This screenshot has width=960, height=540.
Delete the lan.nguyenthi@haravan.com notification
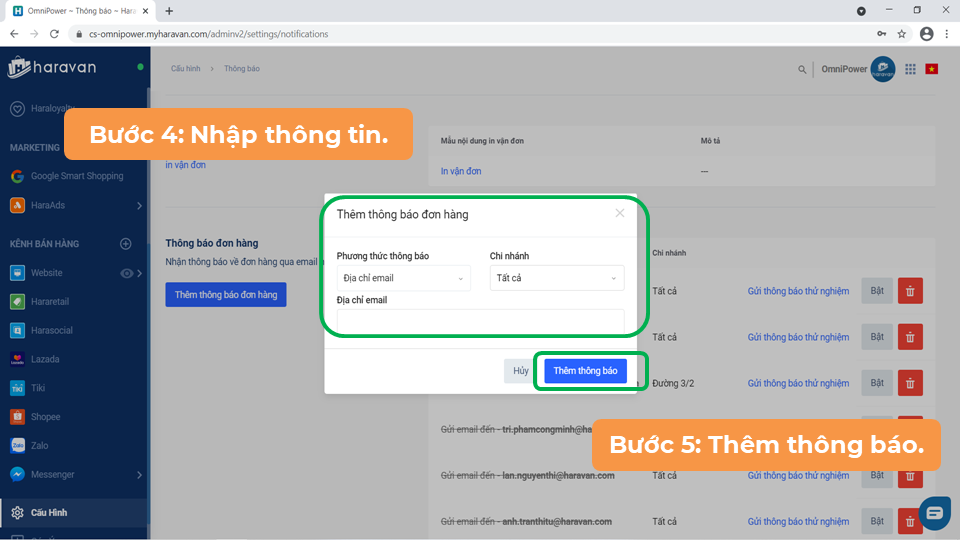pos(910,475)
